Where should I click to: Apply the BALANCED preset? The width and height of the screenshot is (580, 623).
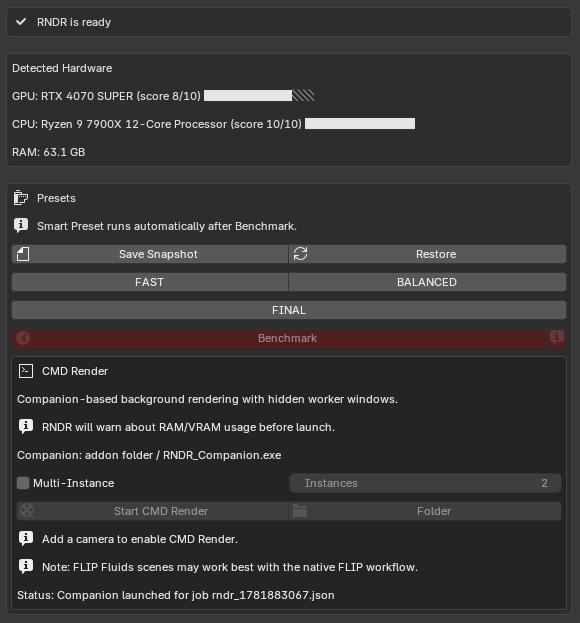coord(427,282)
